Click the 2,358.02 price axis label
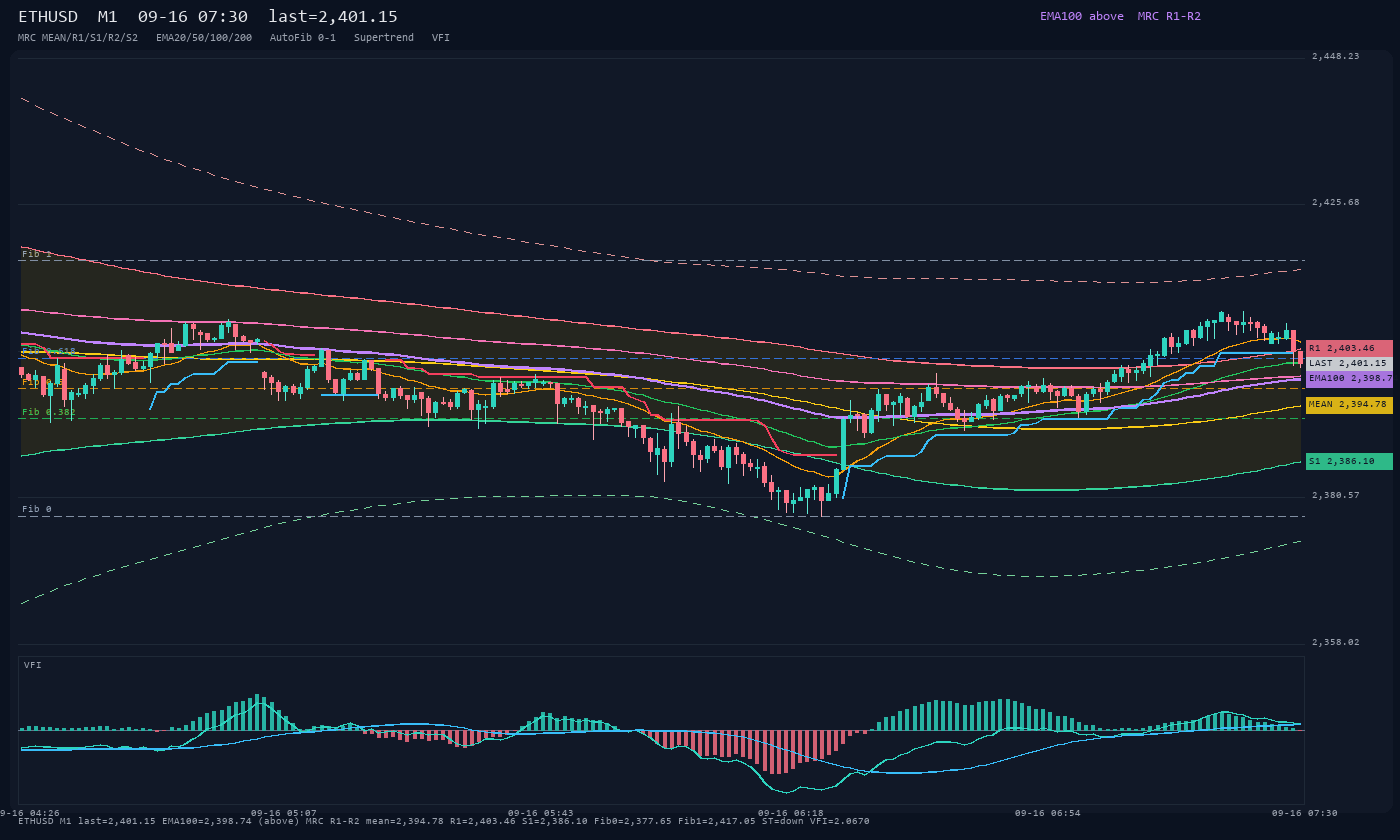 coord(1336,642)
